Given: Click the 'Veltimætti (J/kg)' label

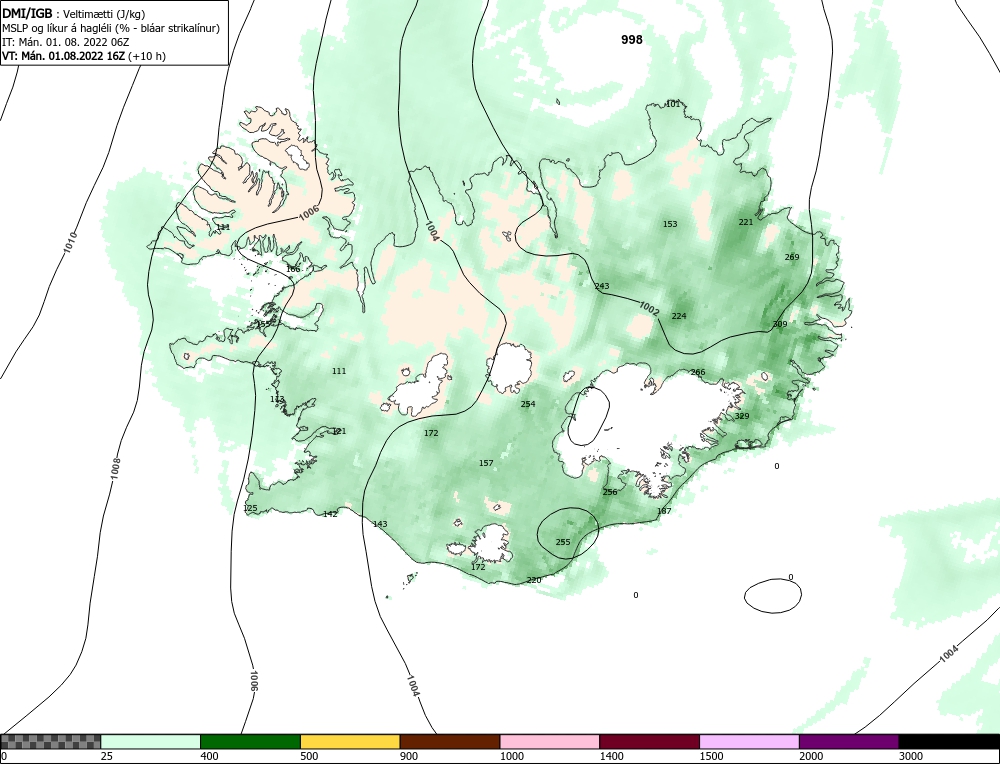Looking at the screenshot, I should [x=104, y=14].
